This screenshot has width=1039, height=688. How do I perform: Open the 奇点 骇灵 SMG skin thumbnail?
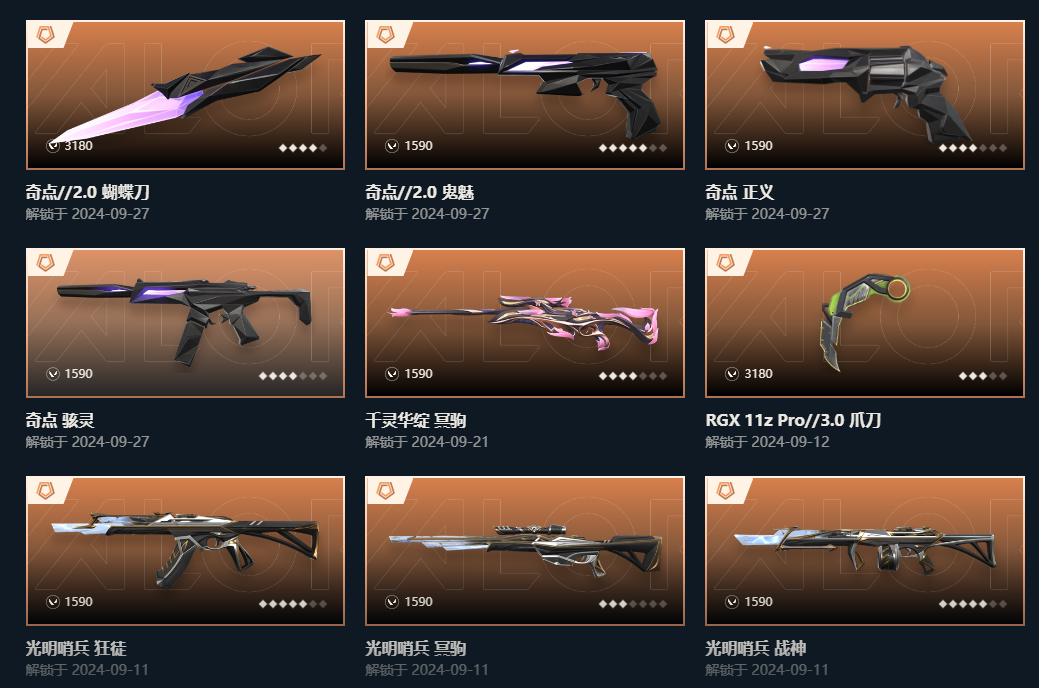pyautogui.click(x=186, y=323)
